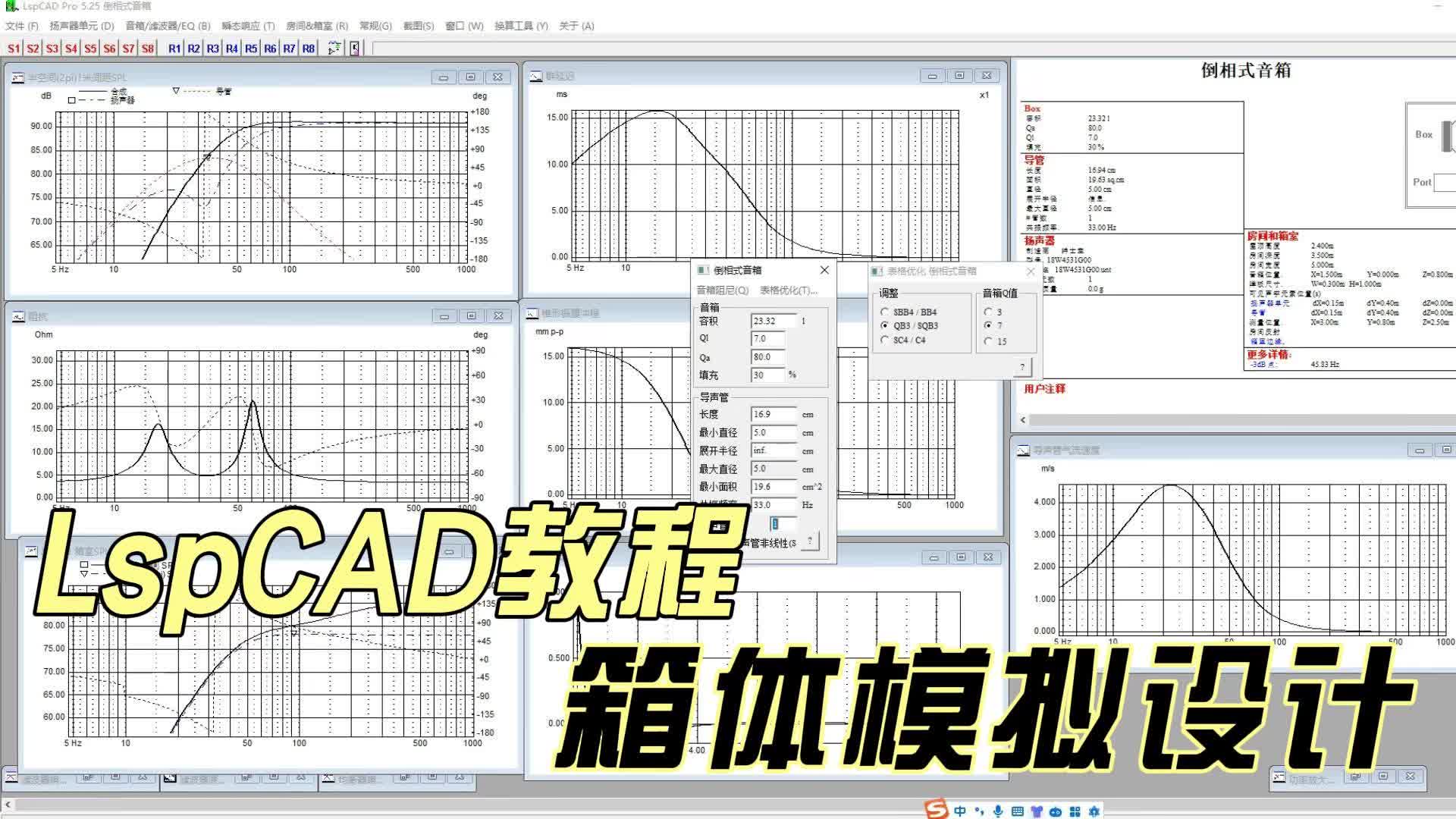The height and width of the screenshot is (819, 1456).
Task: Open the 窗口 (W) menu
Action: [x=464, y=26]
